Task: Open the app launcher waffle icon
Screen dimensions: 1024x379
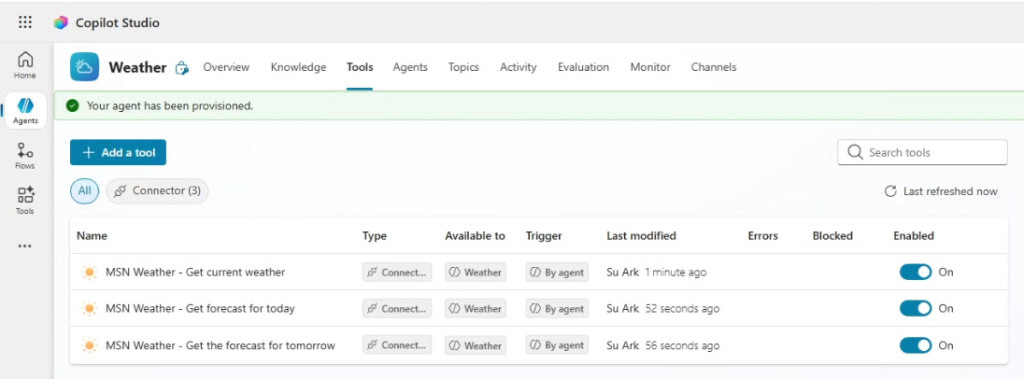Action: 25,22
